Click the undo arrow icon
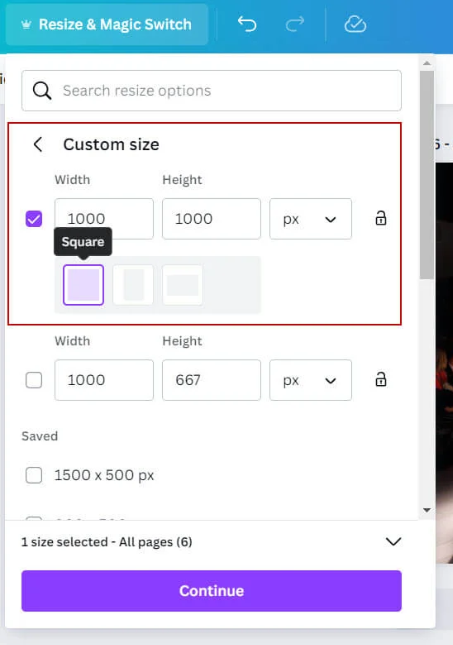Viewport: 453px width, 645px height. click(x=247, y=24)
